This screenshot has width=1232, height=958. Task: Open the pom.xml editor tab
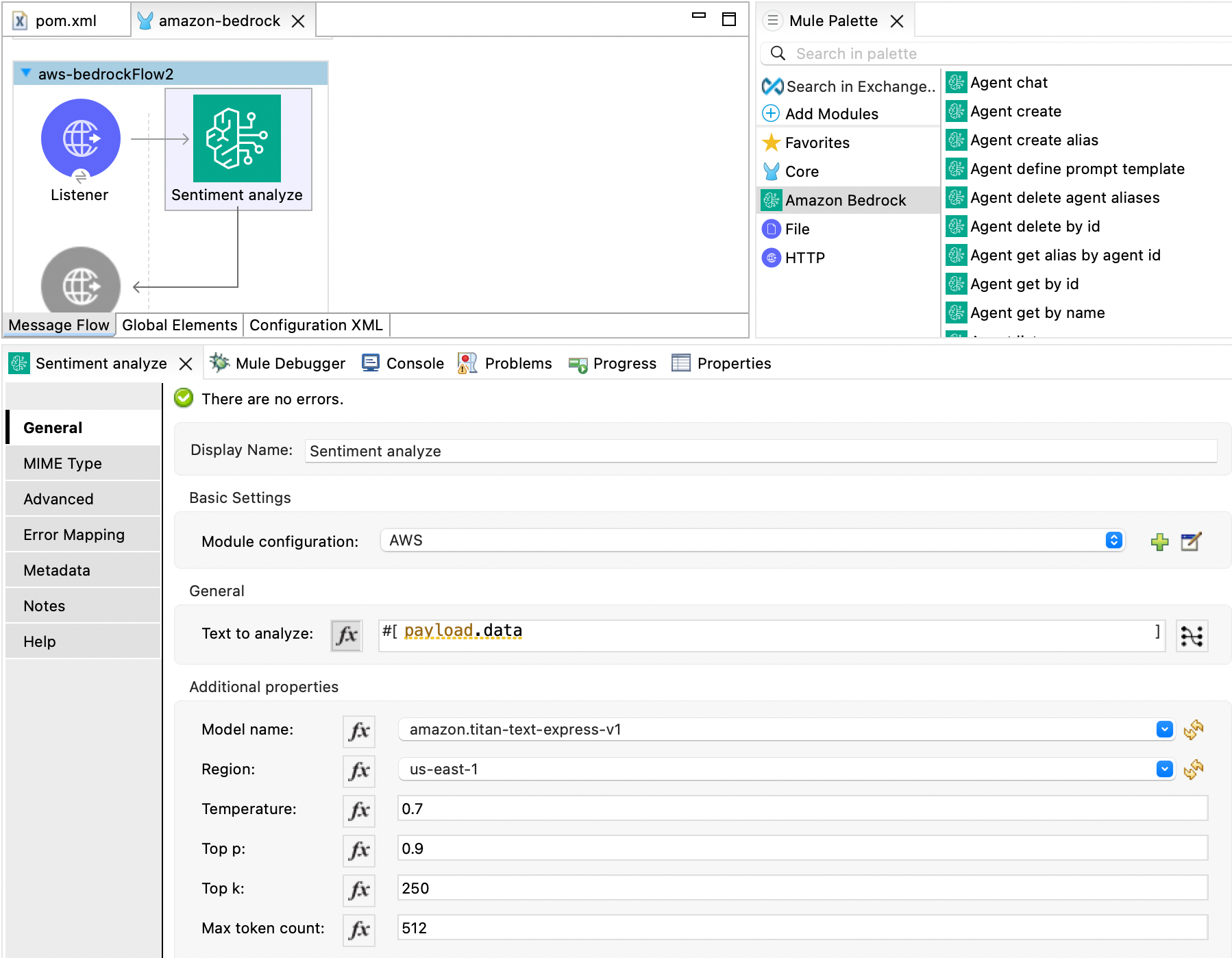pyautogui.click(x=66, y=21)
